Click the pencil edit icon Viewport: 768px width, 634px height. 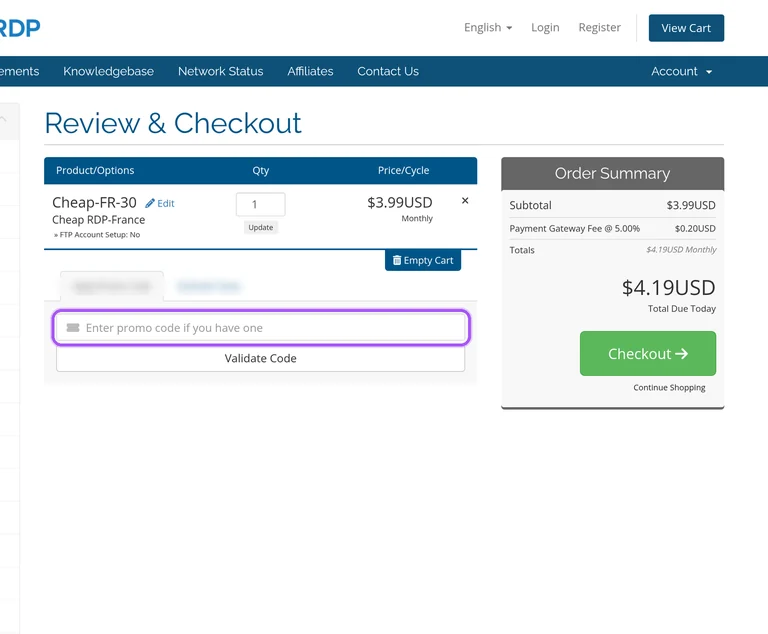point(150,203)
